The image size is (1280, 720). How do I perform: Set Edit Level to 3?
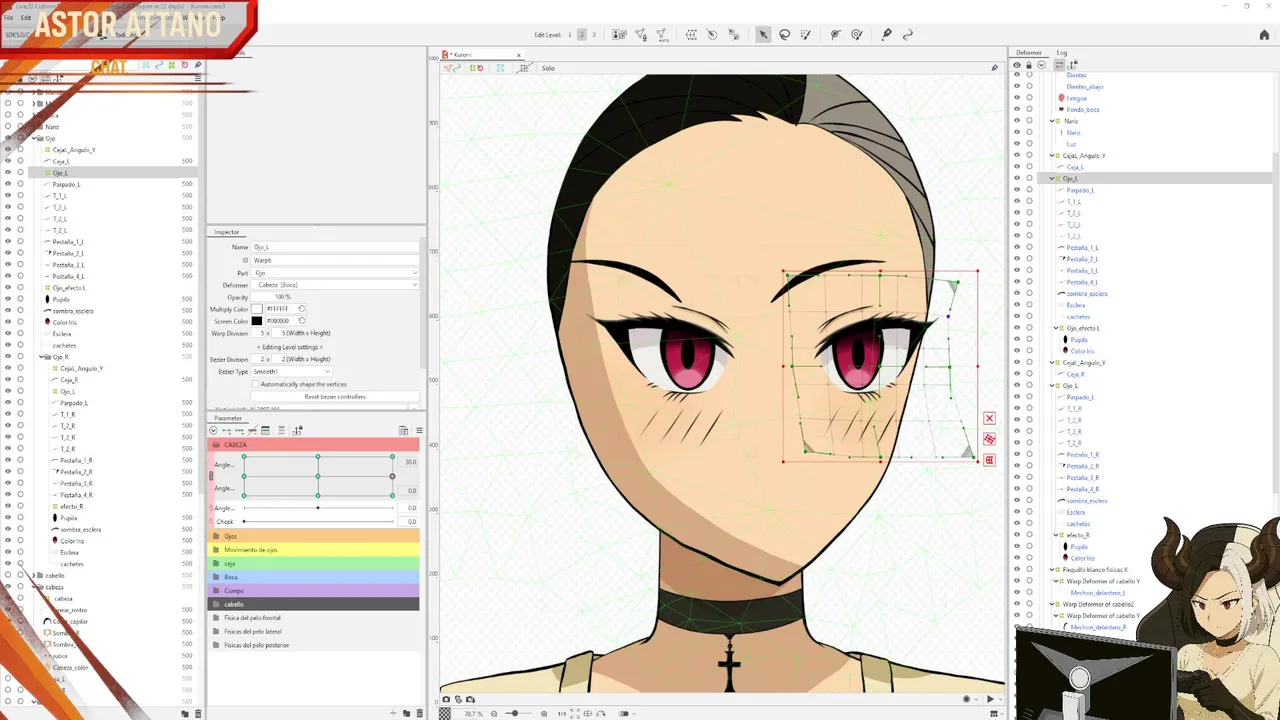point(593,35)
